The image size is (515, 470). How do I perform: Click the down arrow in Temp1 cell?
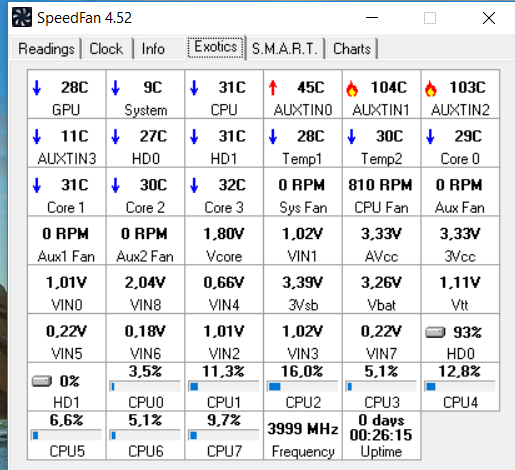tap(273, 137)
